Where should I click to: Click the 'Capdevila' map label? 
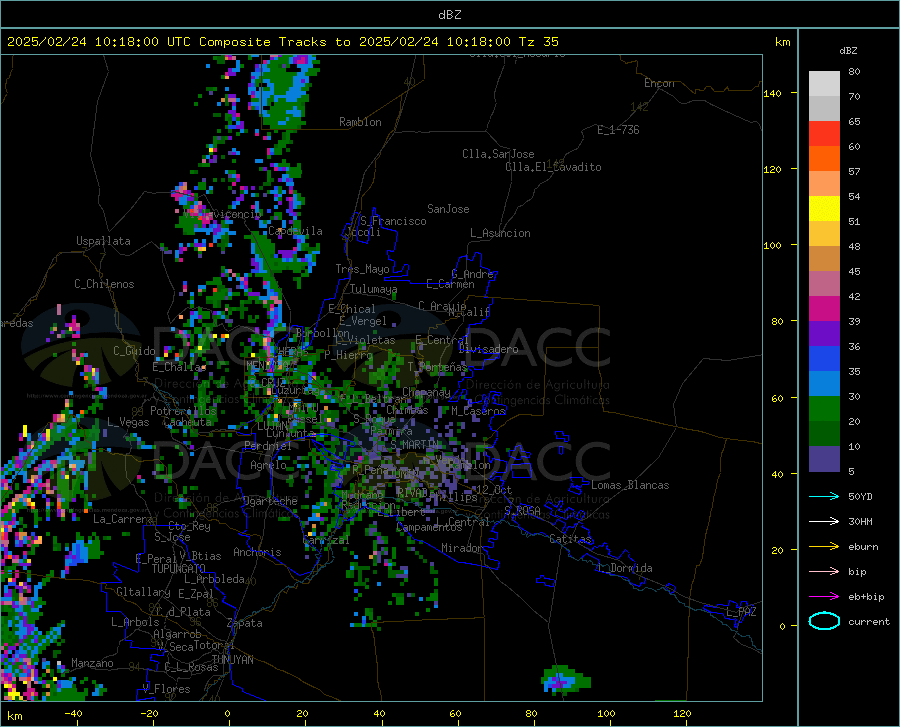tap(295, 231)
